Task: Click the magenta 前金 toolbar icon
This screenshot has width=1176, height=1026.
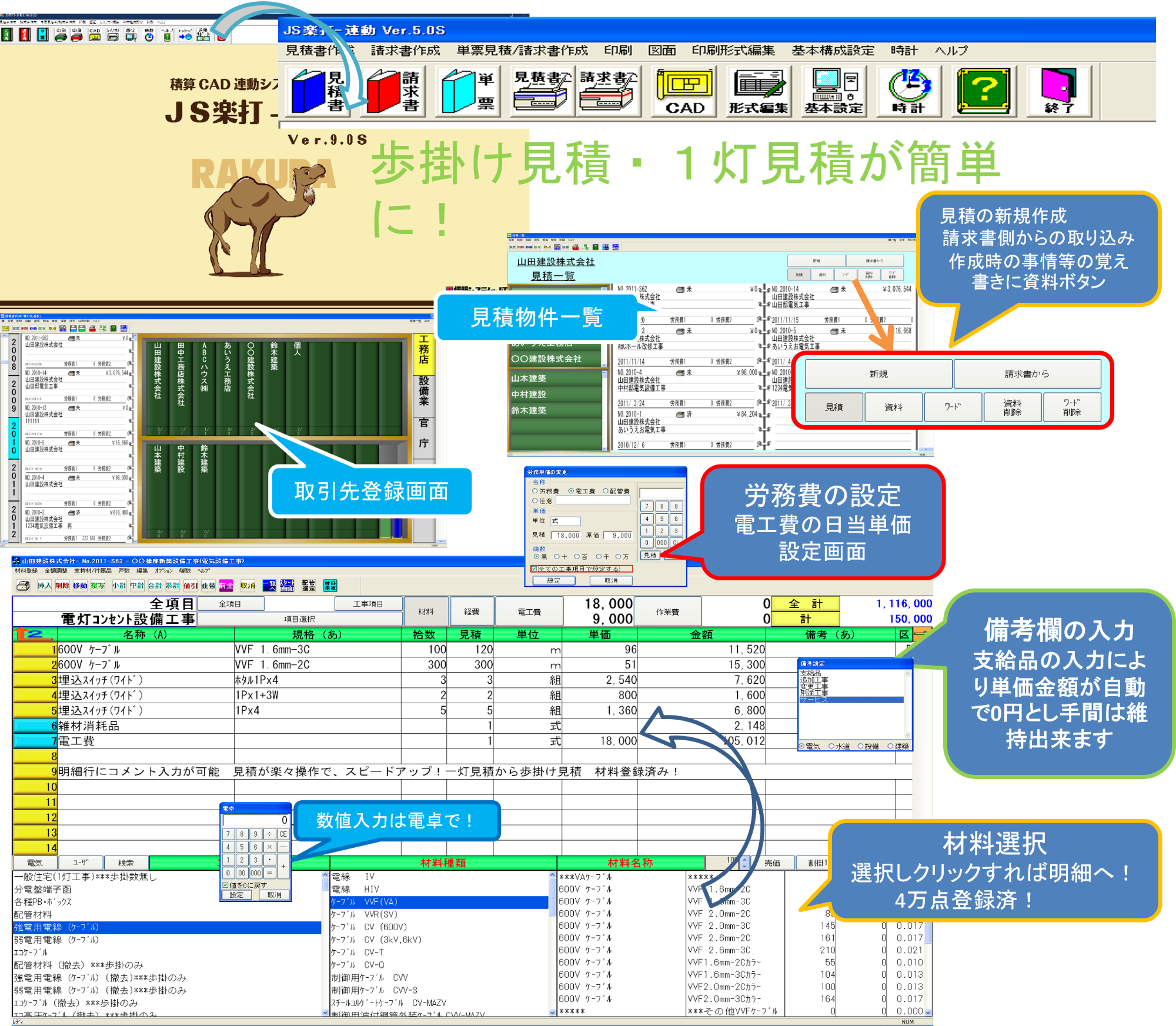Action: tap(226, 585)
